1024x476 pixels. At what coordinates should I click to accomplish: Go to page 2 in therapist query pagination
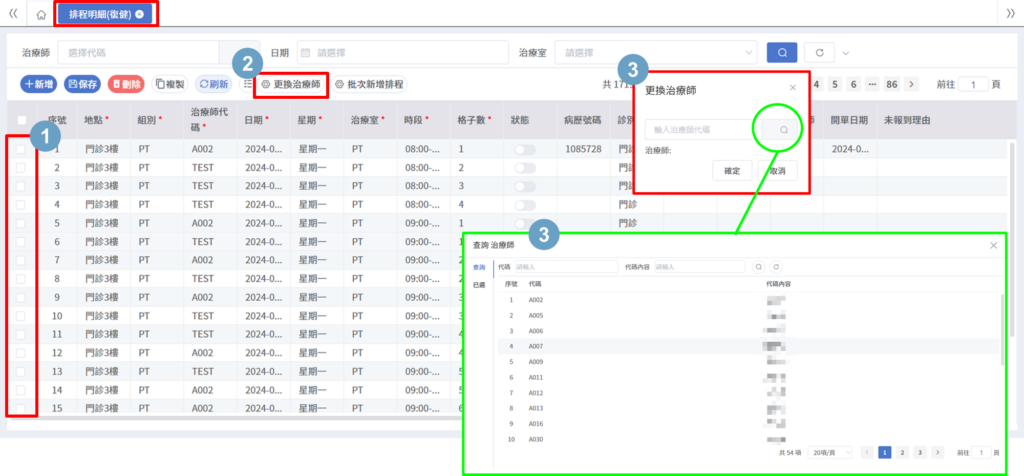pyautogui.click(x=903, y=452)
